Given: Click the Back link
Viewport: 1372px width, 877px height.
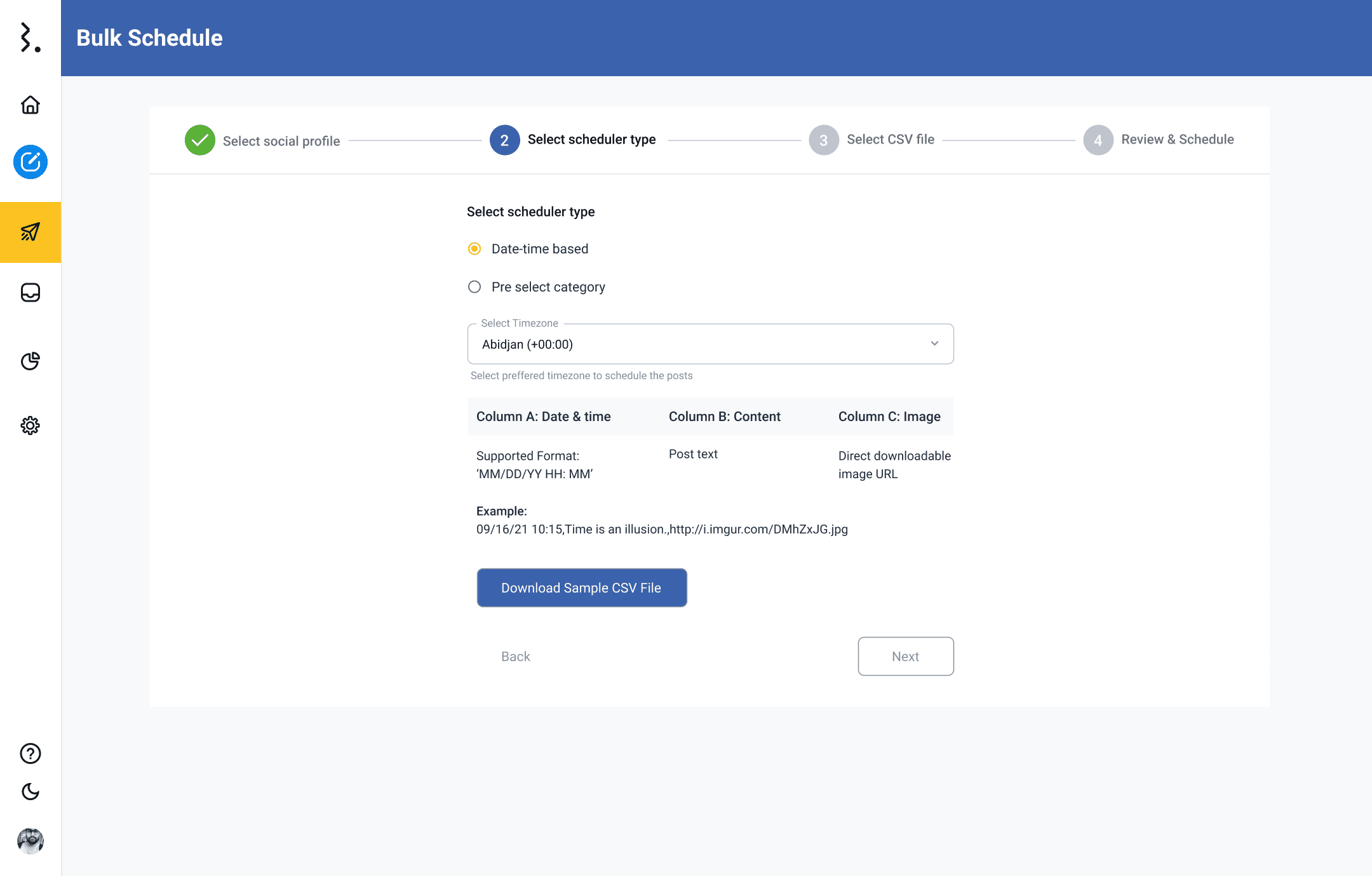Looking at the screenshot, I should coord(515,657).
